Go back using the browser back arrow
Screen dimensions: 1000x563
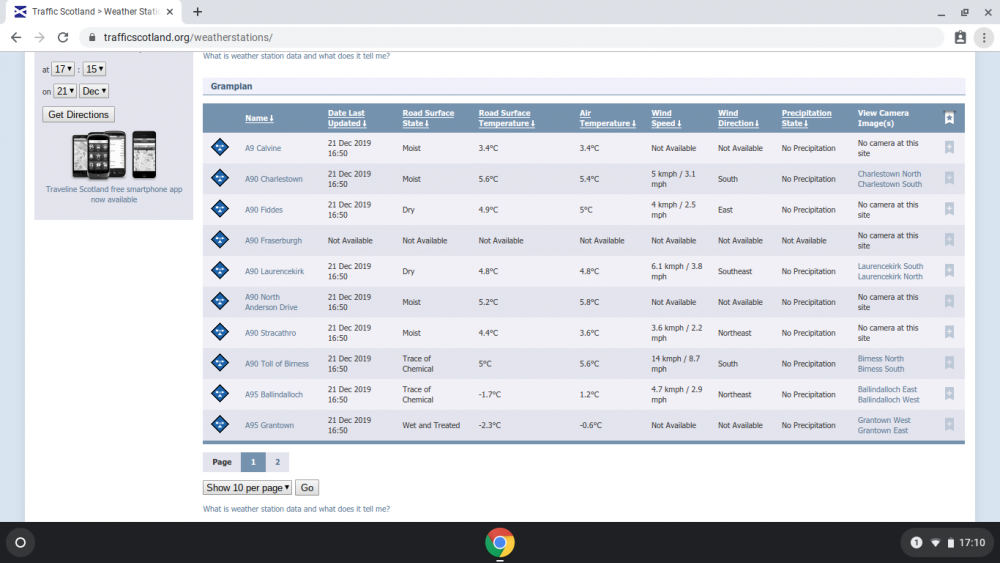tap(16, 38)
